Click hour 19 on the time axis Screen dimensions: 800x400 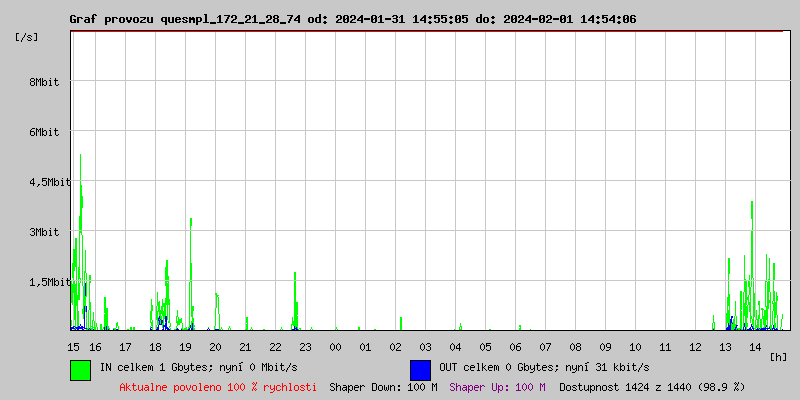coord(185,347)
